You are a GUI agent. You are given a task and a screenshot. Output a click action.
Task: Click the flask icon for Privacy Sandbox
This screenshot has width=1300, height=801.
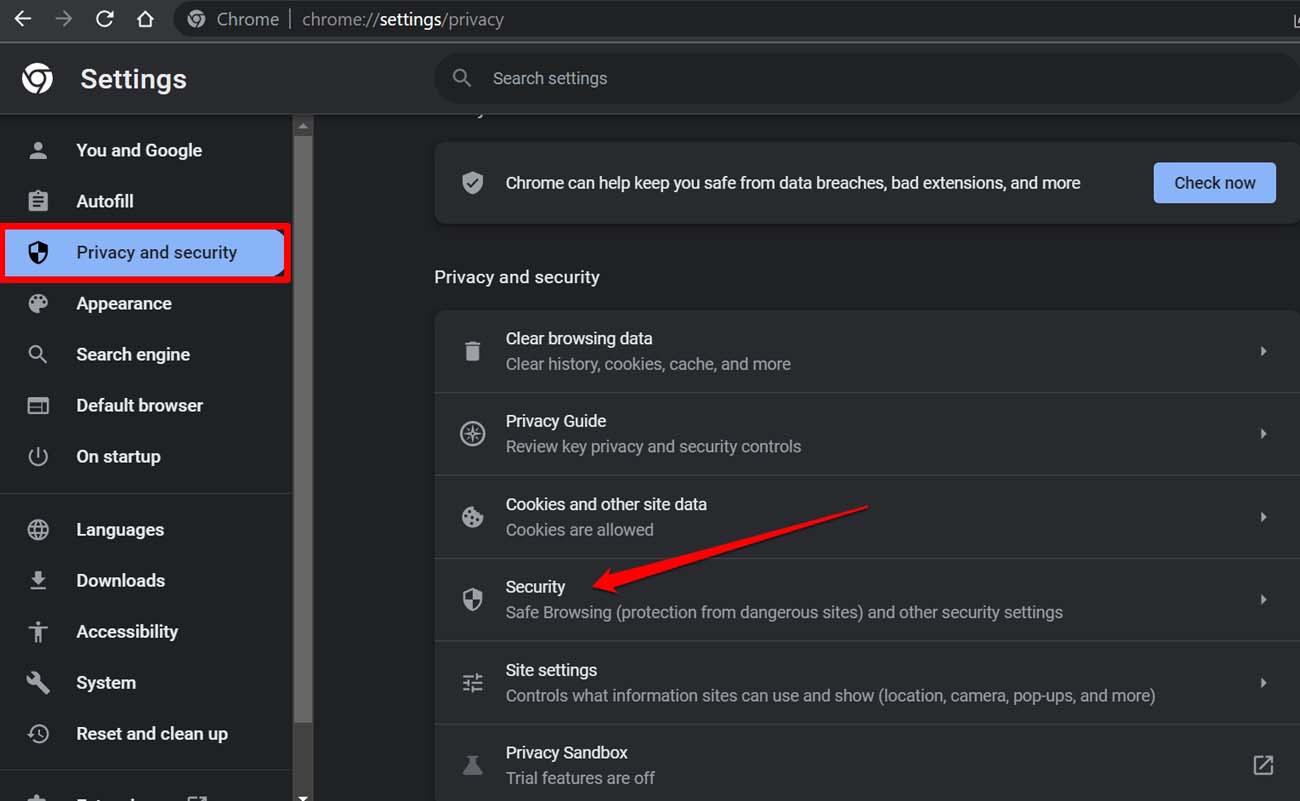[x=472, y=765]
